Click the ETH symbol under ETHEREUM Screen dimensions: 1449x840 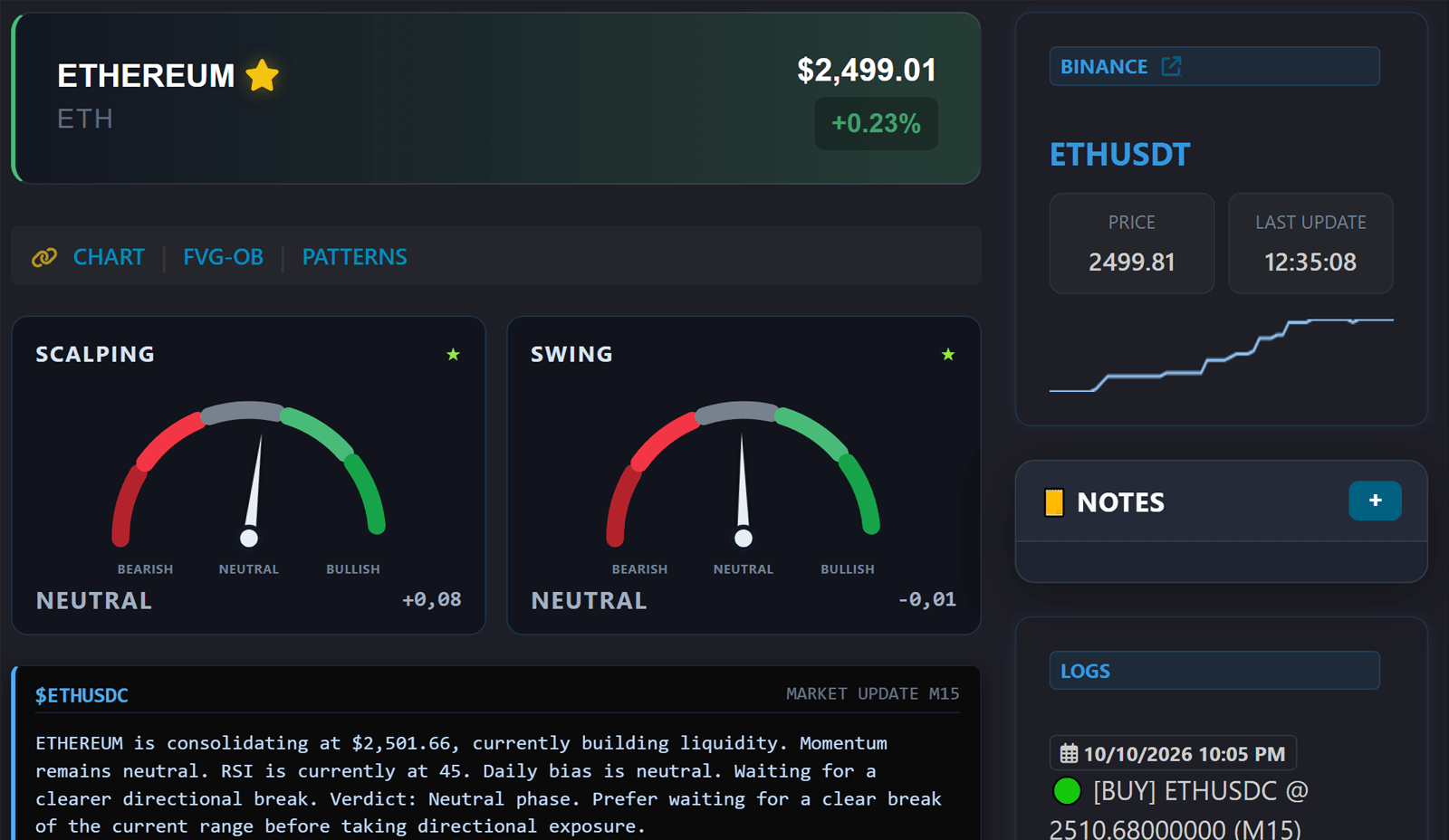tap(85, 119)
